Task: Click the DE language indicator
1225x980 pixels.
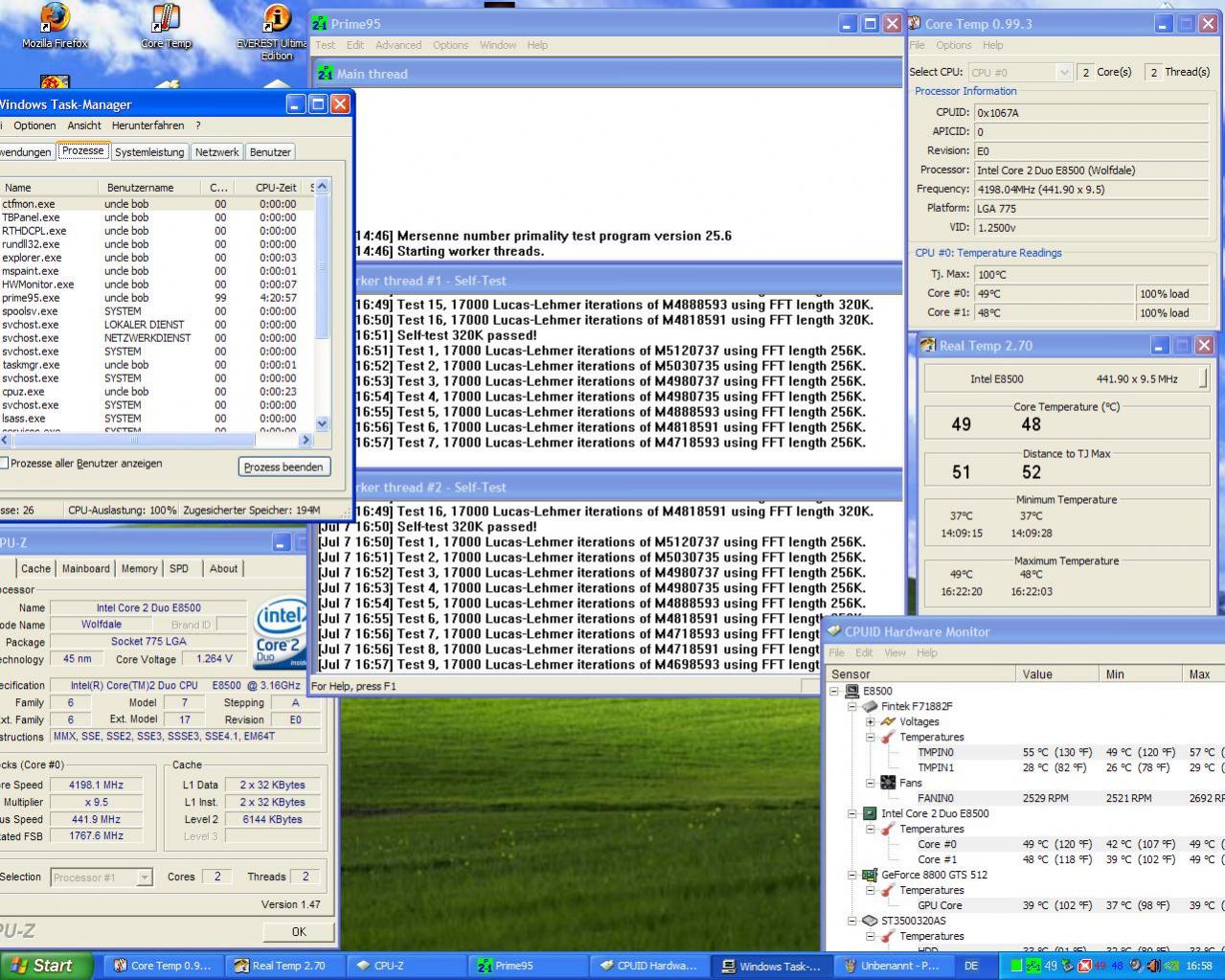Action: [x=971, y=966]
